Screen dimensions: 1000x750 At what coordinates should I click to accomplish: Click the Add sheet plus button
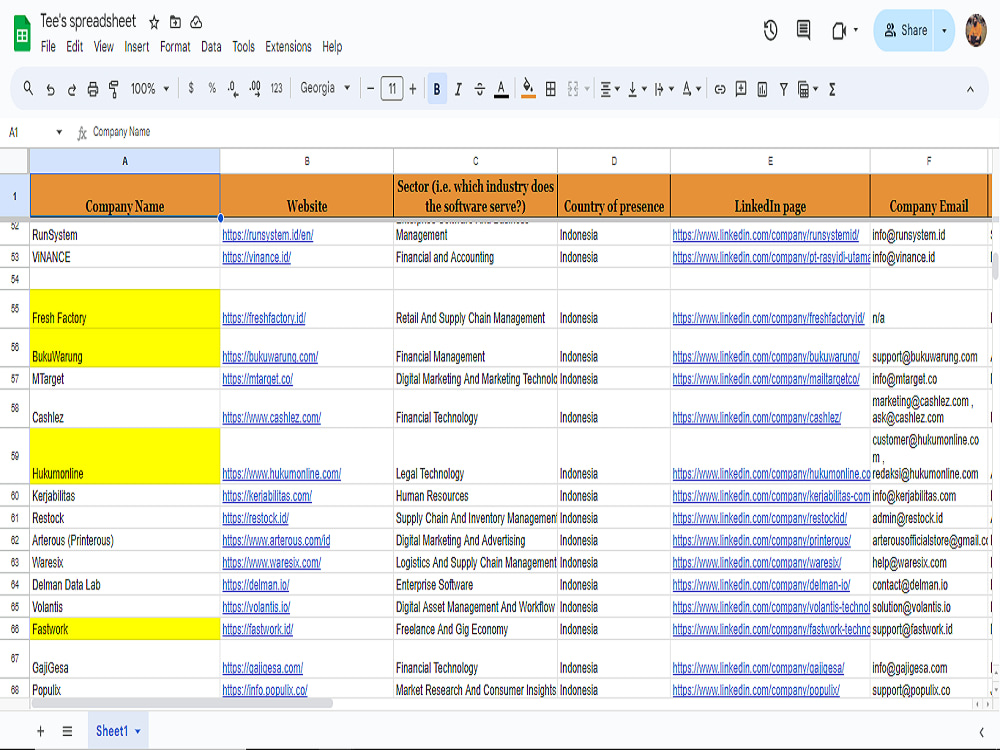pyautogui.click(x=40, y=731)
